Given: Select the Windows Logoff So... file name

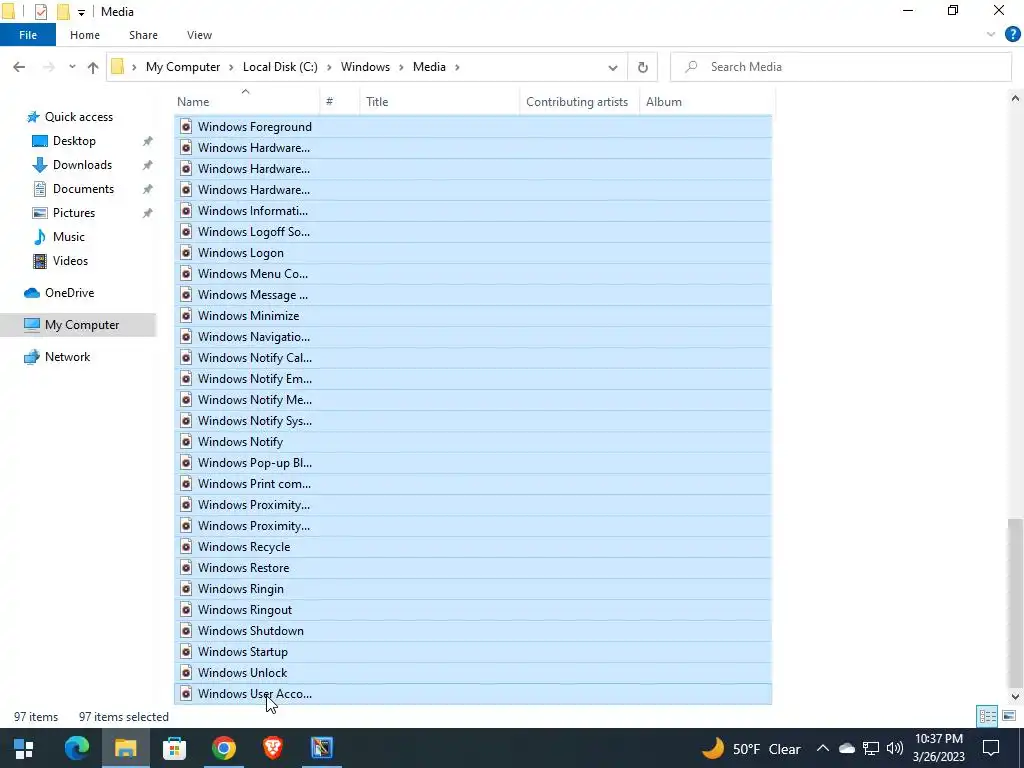Looking at the screenshot, I should pyautogui.click(x=254, y=232).
